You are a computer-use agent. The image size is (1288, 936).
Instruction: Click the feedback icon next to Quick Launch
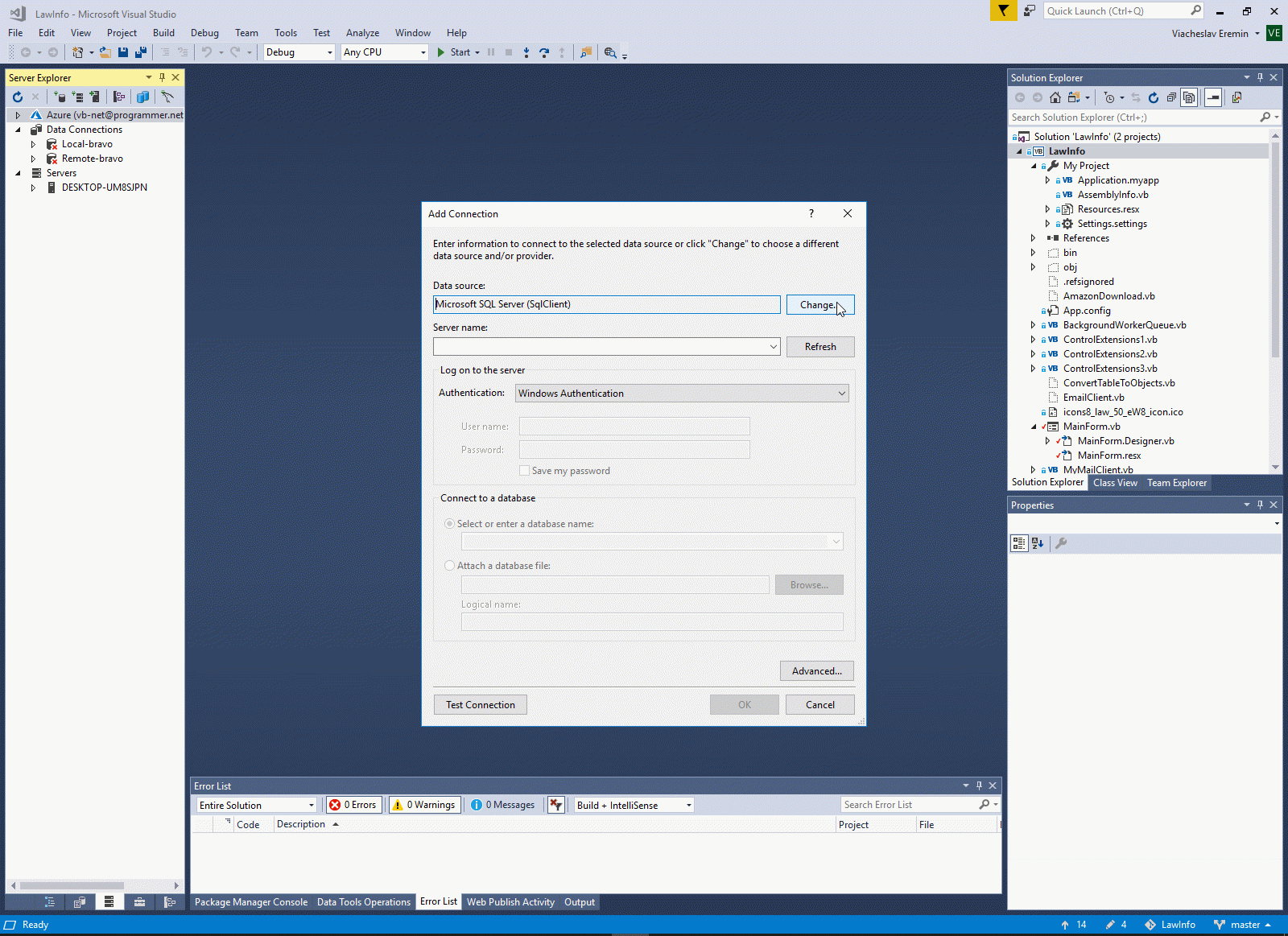point(1030,10)
